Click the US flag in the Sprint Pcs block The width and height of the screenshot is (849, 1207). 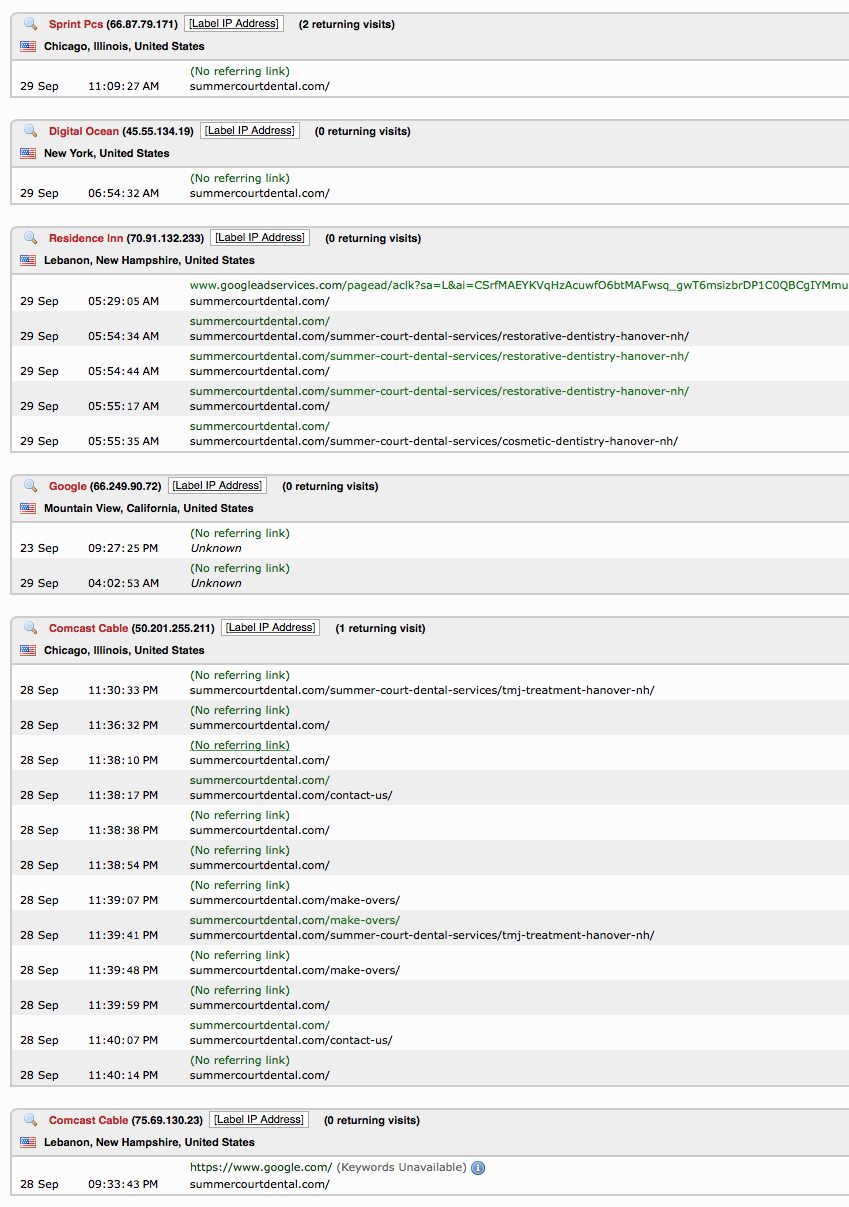point(28,46)
